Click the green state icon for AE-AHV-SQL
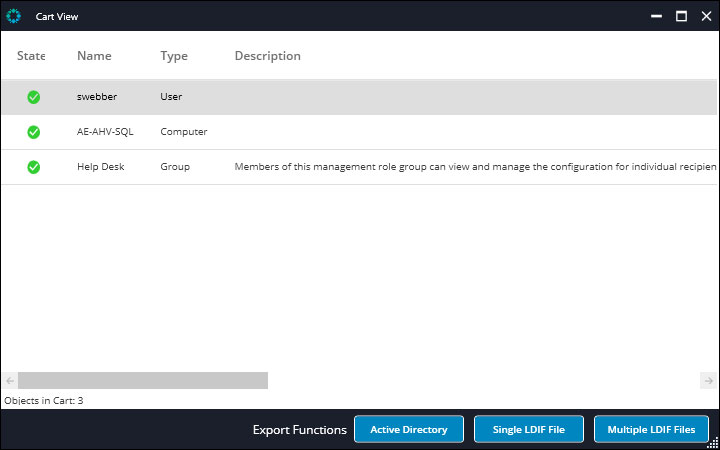720x450 pixels. 34,132
